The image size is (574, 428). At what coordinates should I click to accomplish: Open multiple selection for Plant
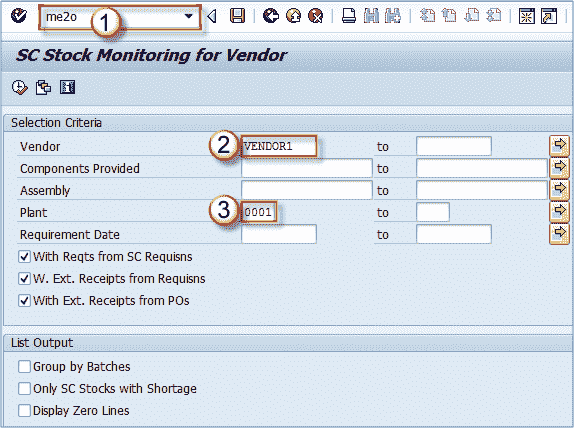pos(559,212)
